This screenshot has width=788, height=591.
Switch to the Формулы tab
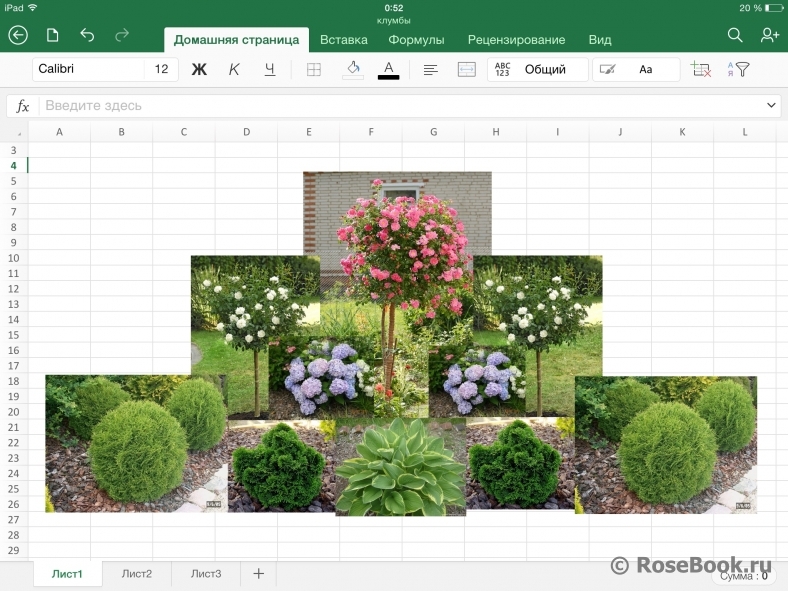pyautogui.click(x=416, y=40)
